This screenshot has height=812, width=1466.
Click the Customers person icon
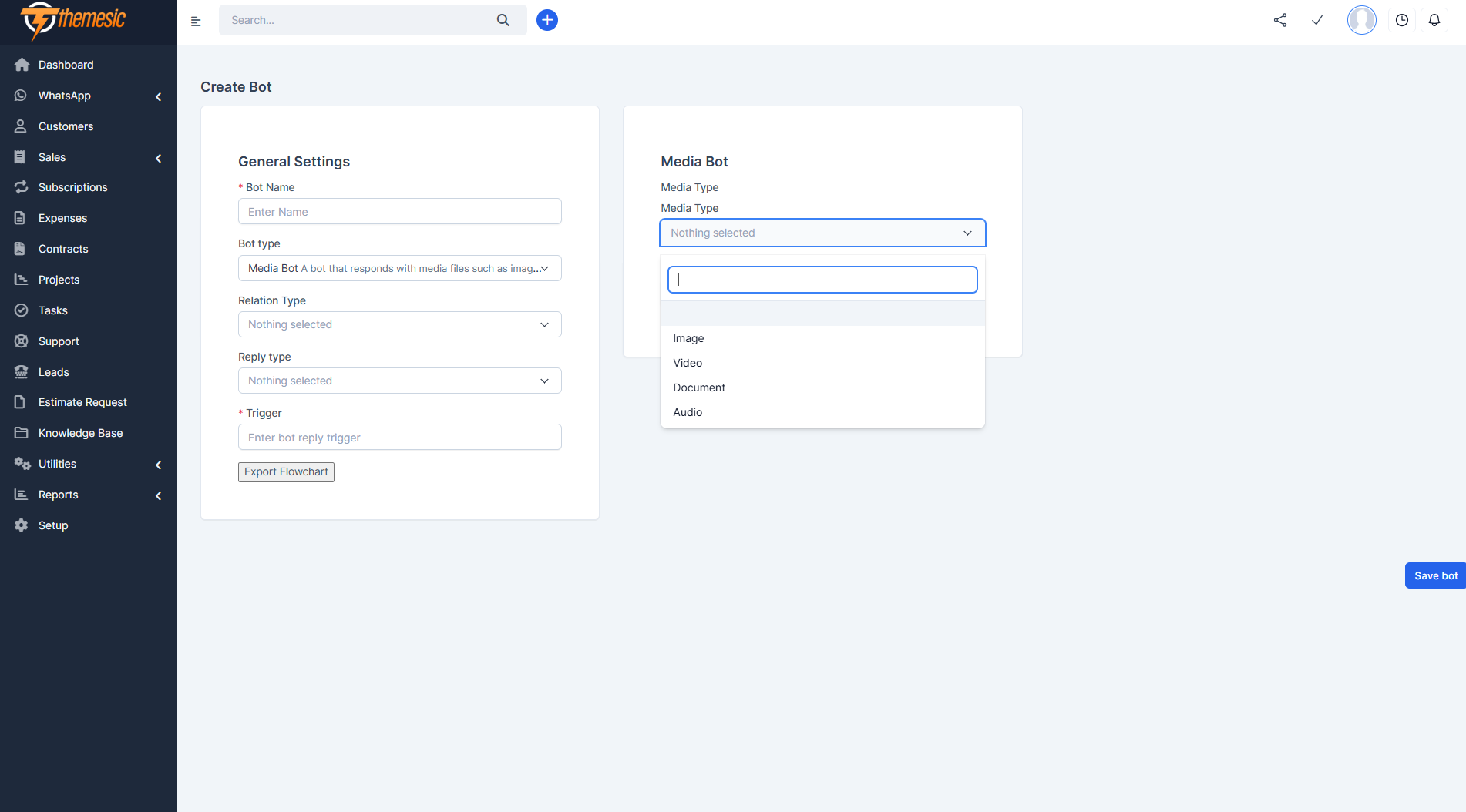click(21, 126)
